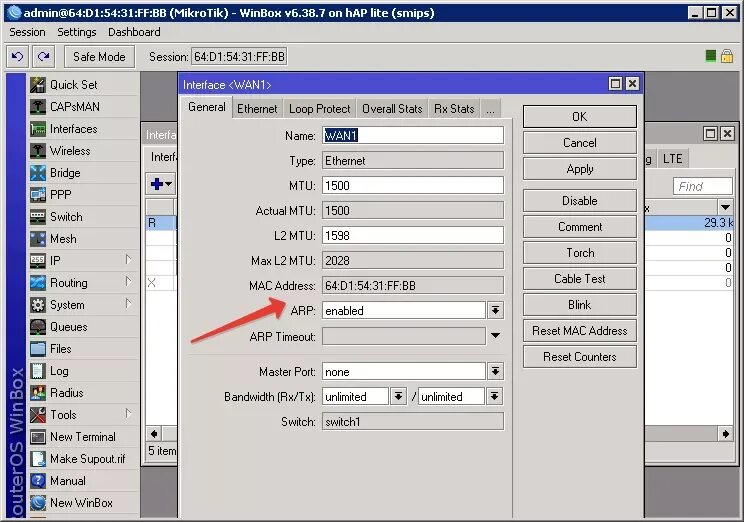Open the Tx bandwidth dropdown

[x=494, y=396]
